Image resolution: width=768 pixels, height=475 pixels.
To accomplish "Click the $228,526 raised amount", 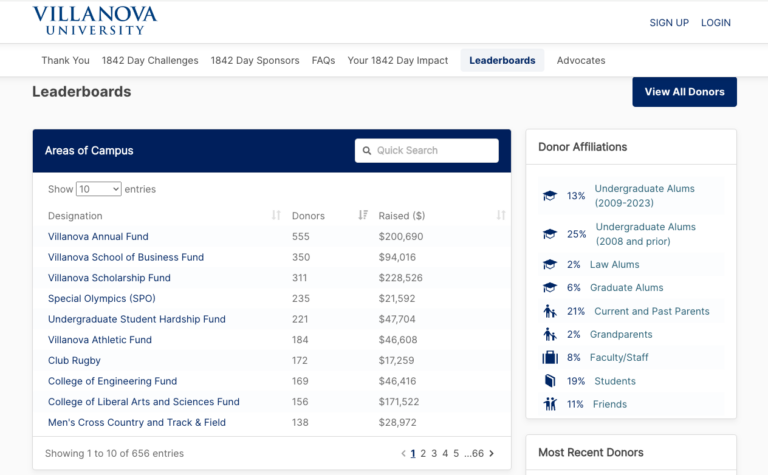I will pyautogui.click(x=400, y=278).
